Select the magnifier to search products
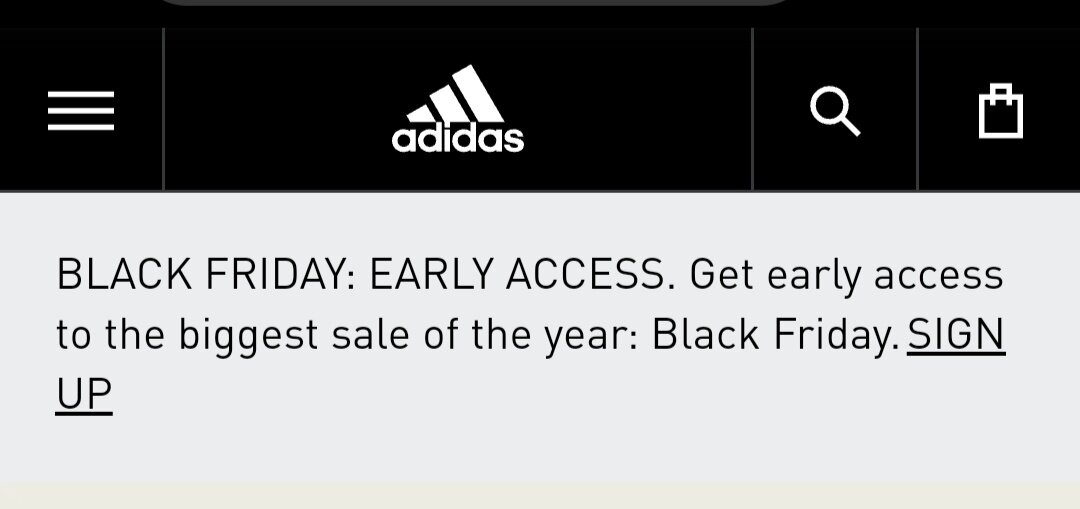This screenshot has width=1080, height=509. point(834,110)
